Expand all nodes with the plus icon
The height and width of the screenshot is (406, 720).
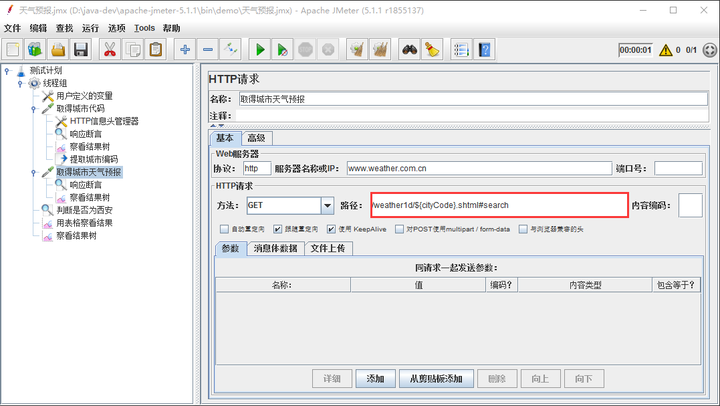pyautogui.click(x=185, y=50)
